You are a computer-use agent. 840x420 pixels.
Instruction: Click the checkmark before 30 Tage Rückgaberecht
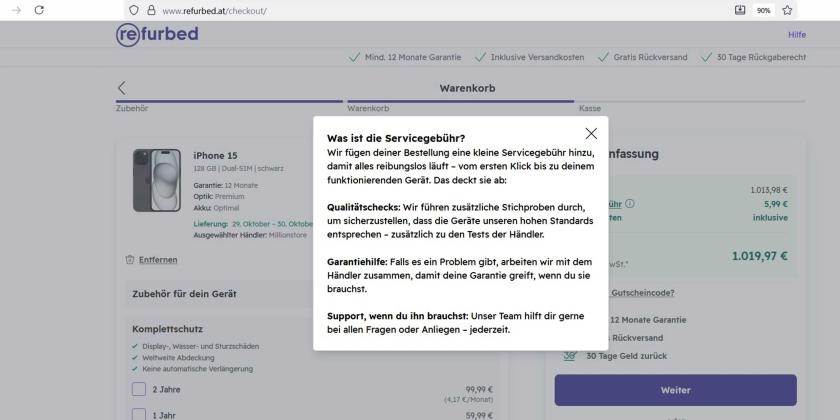[707, 57]
